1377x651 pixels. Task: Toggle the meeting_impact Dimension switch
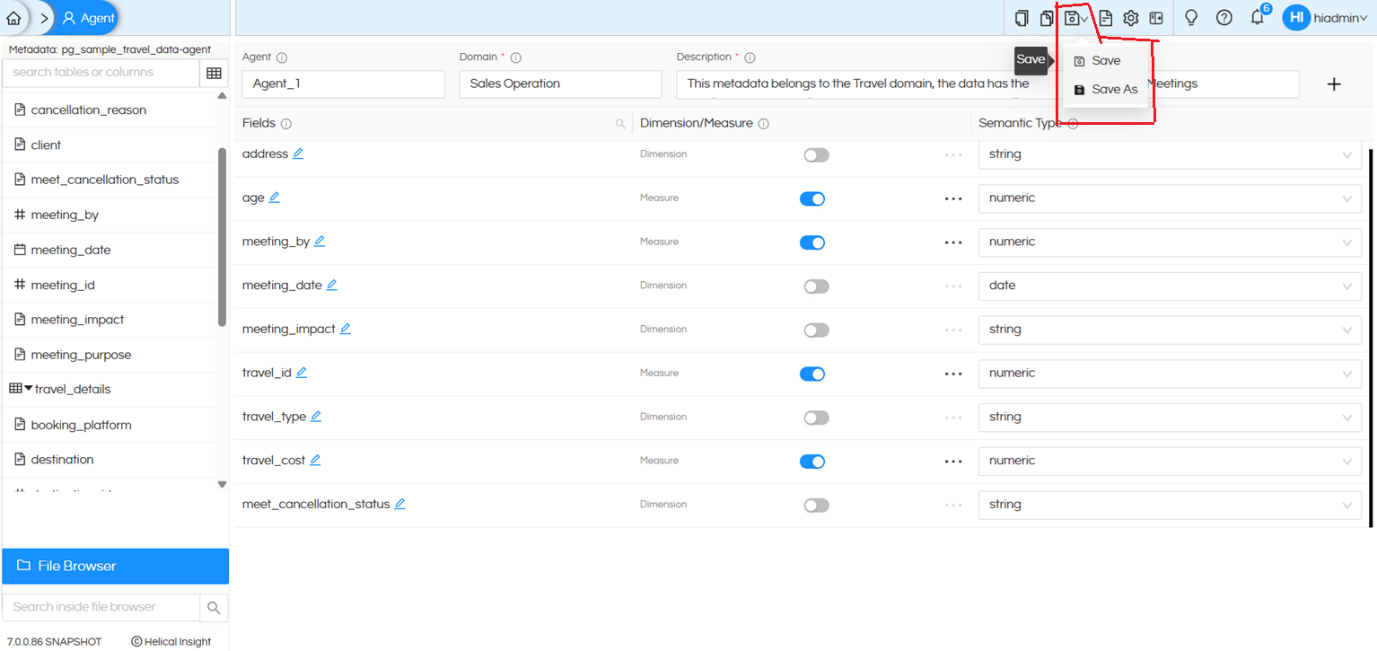click(x=816, y=331)
